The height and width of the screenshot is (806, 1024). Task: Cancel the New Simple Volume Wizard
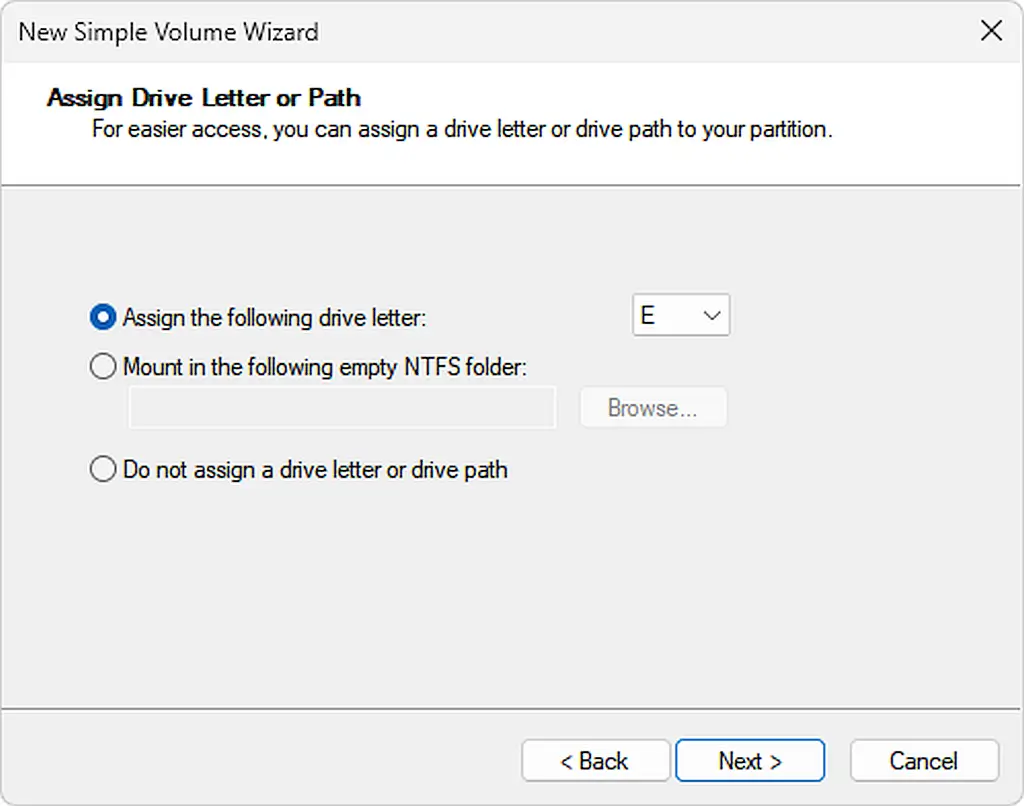click(924, 760)
